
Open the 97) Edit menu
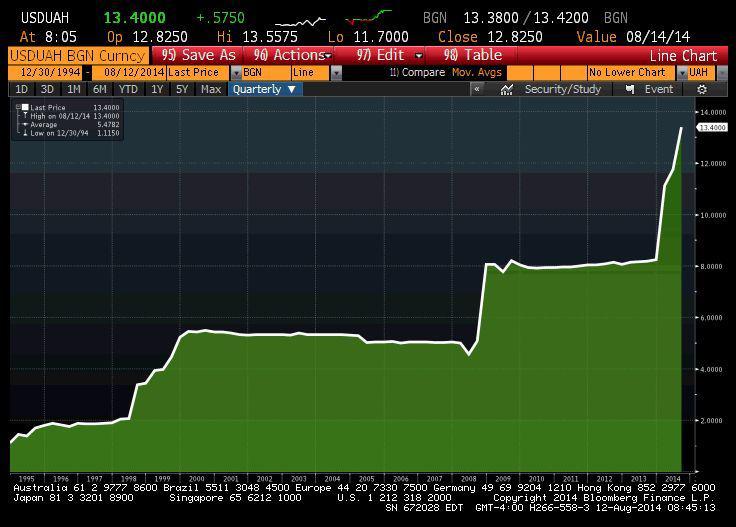[389, 56]
